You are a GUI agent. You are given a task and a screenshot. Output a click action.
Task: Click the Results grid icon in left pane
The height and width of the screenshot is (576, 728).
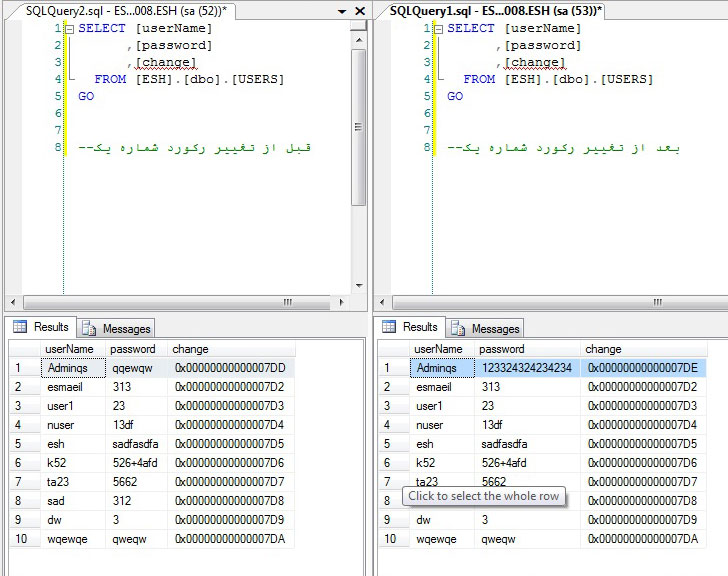click(20, 327)
